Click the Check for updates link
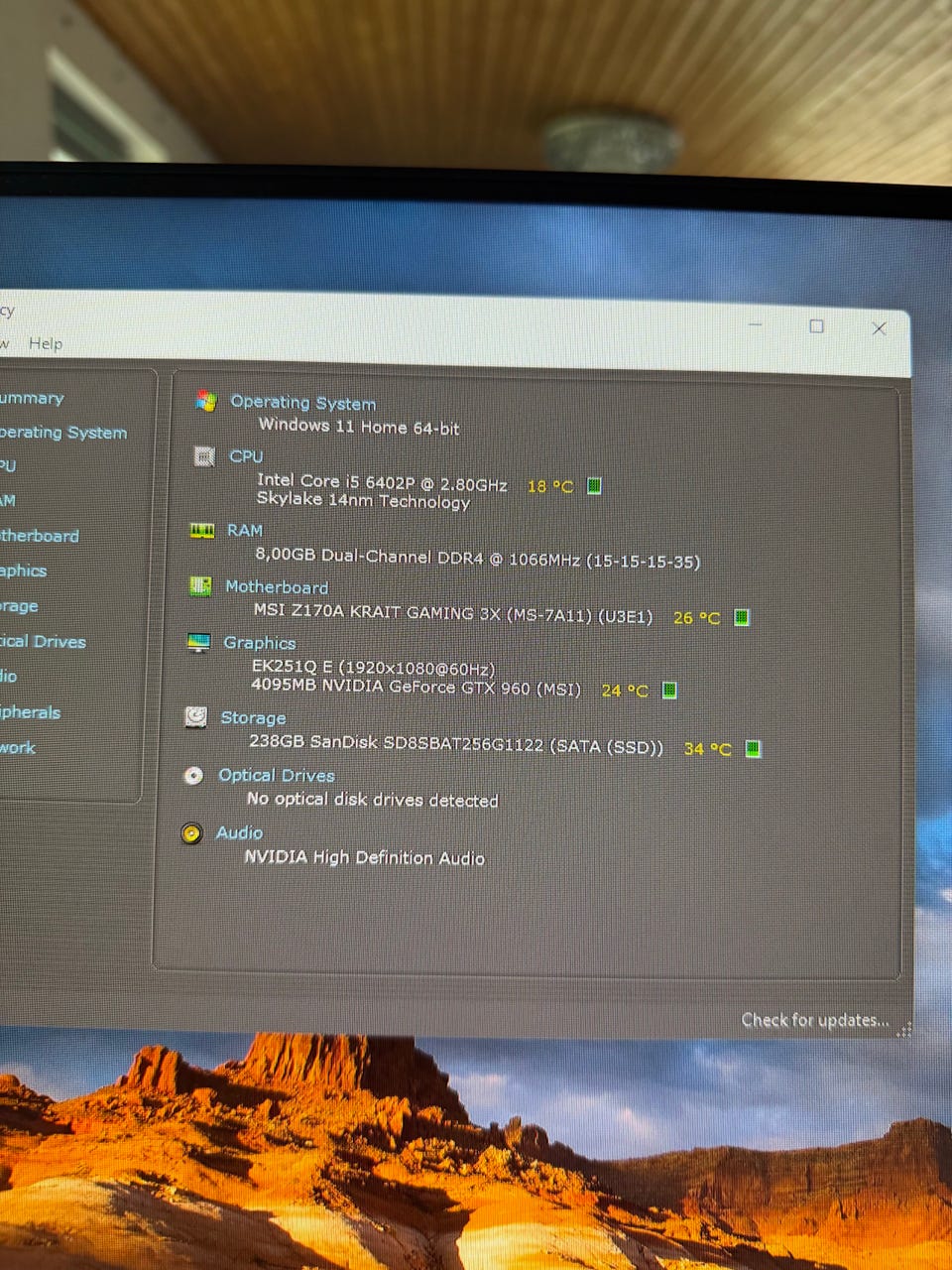952x1270 pixels. tap(814, 1020)
